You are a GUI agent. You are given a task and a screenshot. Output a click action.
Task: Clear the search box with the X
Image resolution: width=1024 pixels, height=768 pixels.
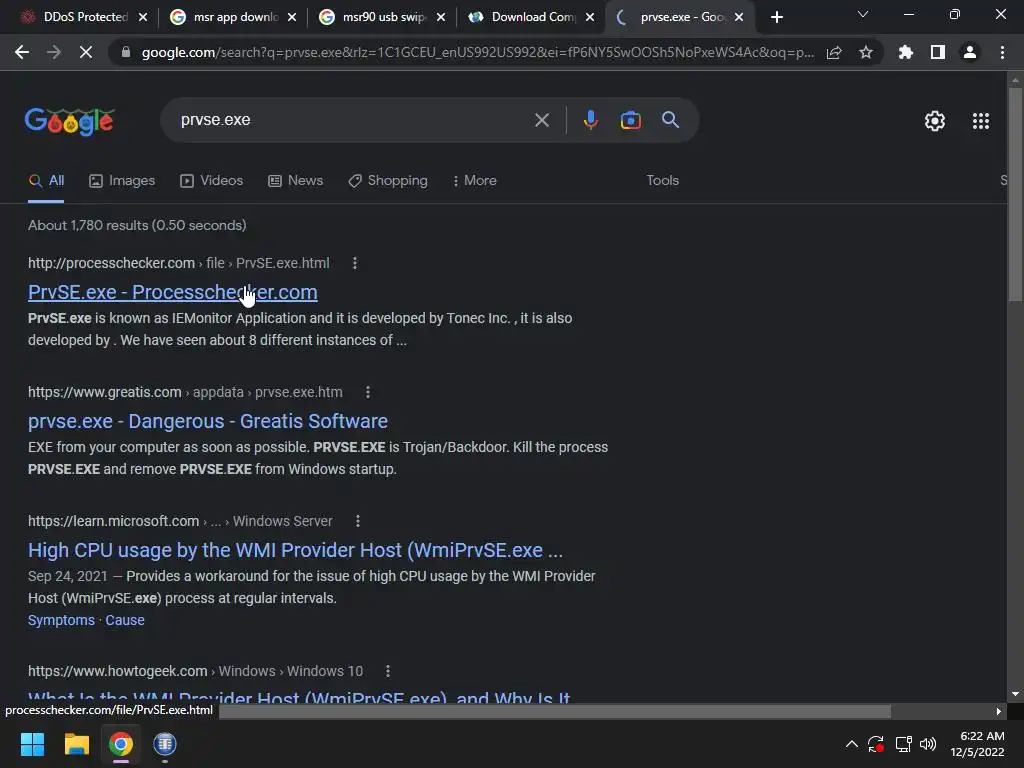click(x=541, y=120)
